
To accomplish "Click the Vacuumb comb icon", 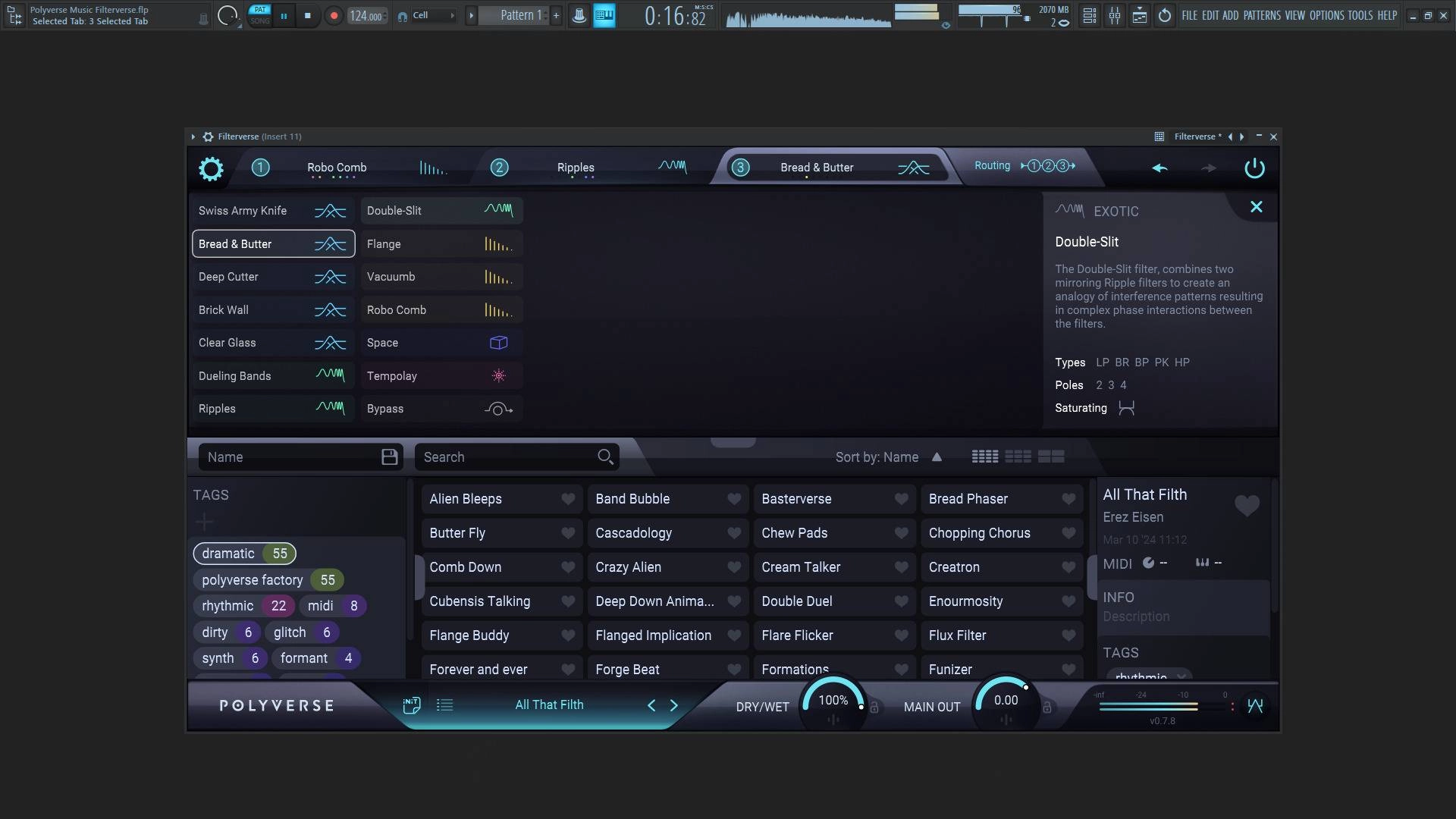I will tap(498, 278).
